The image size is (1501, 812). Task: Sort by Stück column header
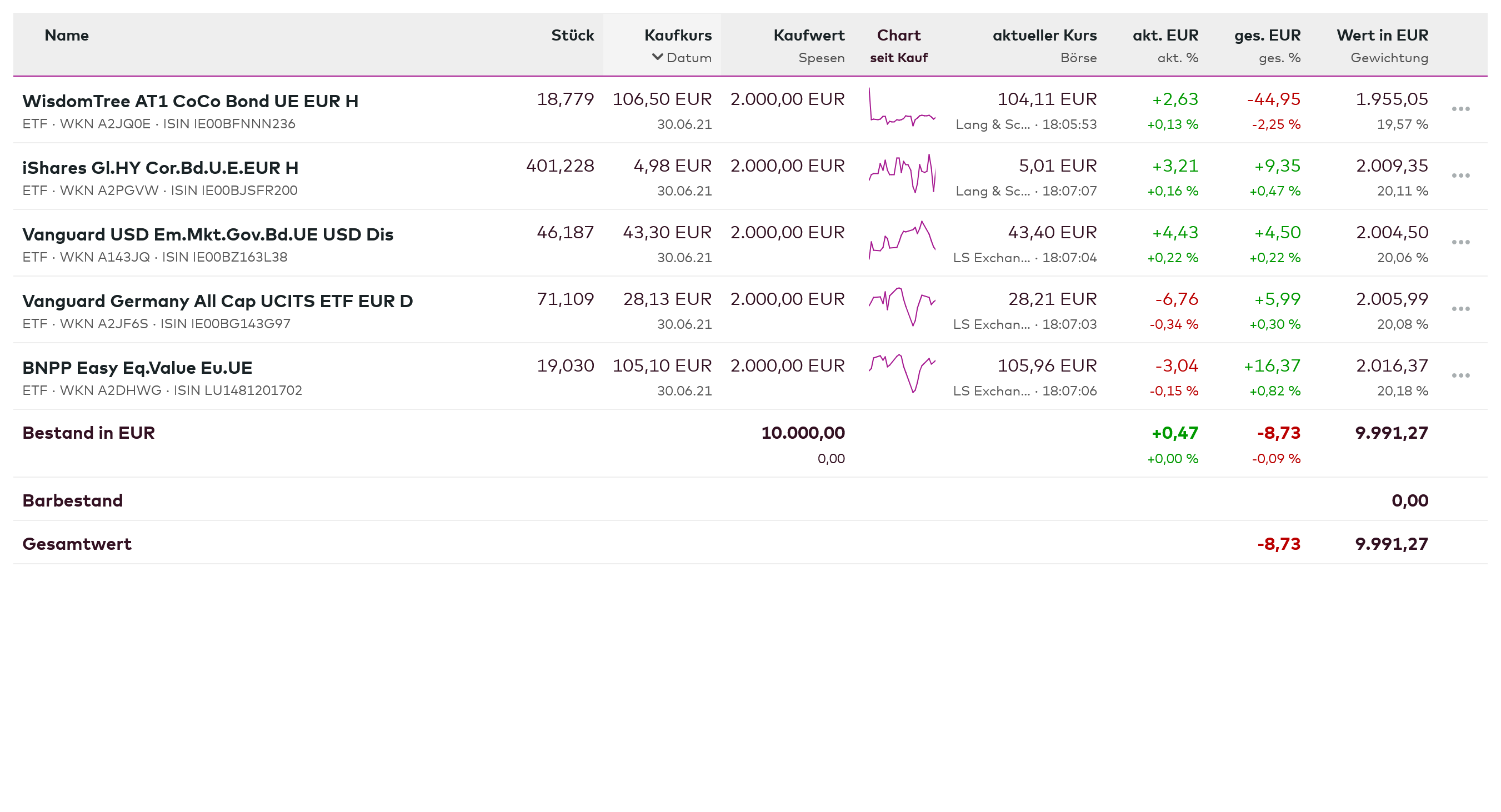point(572,35)
